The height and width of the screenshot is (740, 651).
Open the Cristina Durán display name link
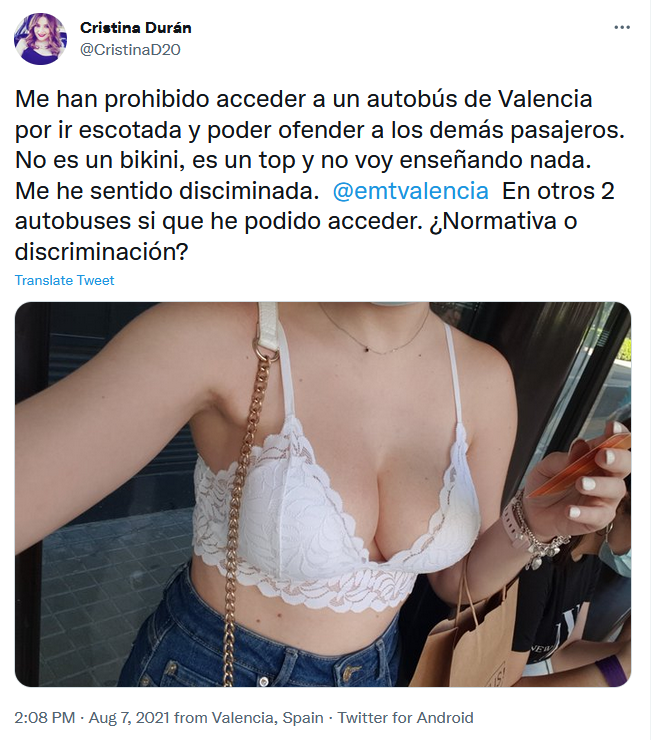click(136, 28)
